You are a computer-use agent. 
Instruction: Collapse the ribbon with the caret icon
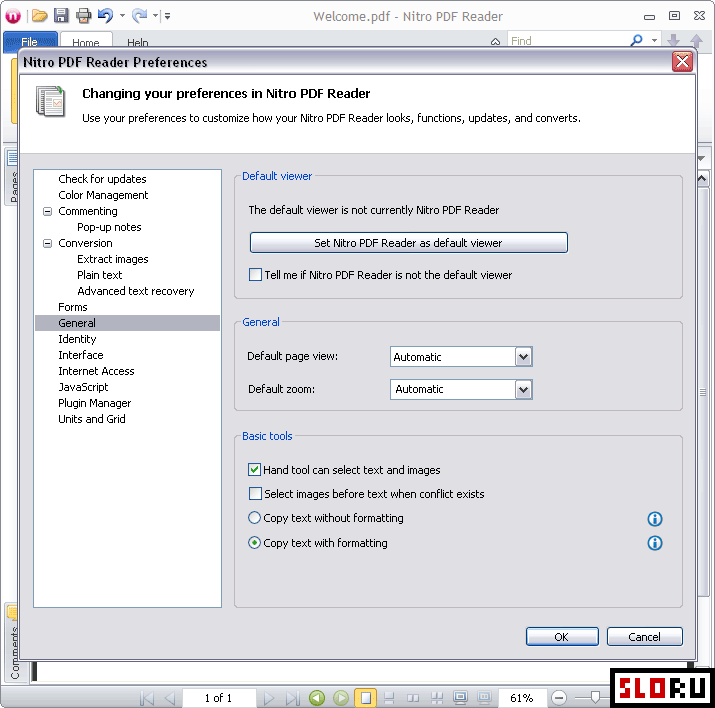495,42
